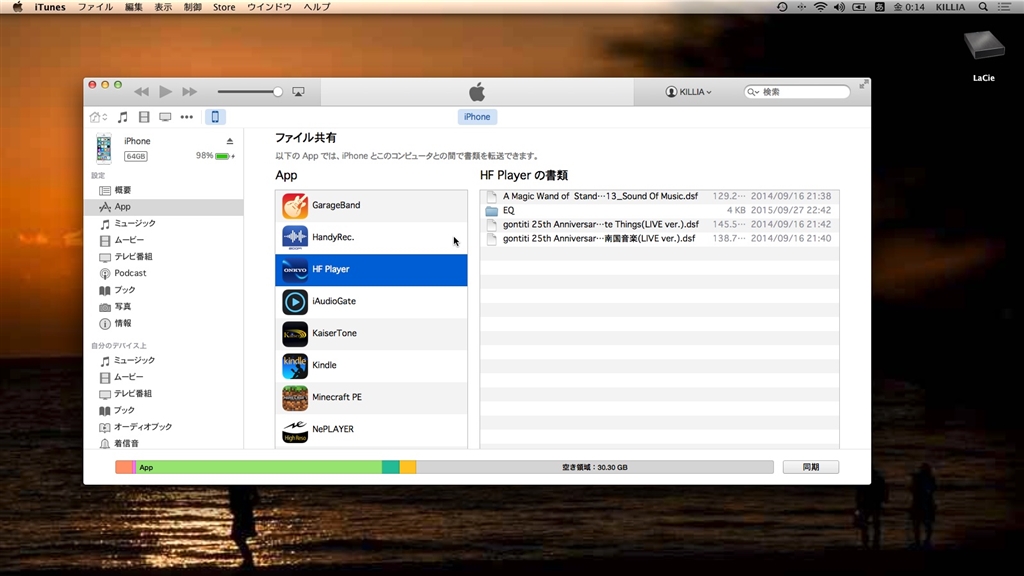Open テレビ番組 under settings

point(163,257)
